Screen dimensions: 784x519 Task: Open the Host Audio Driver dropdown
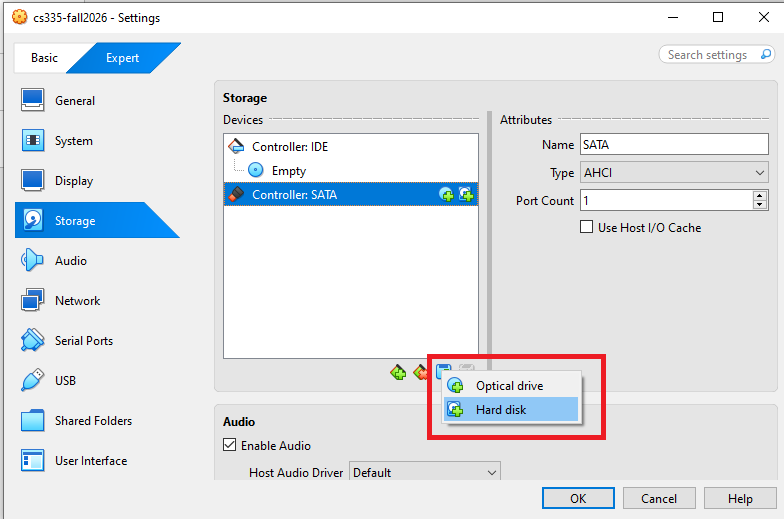tap(424, 472)
